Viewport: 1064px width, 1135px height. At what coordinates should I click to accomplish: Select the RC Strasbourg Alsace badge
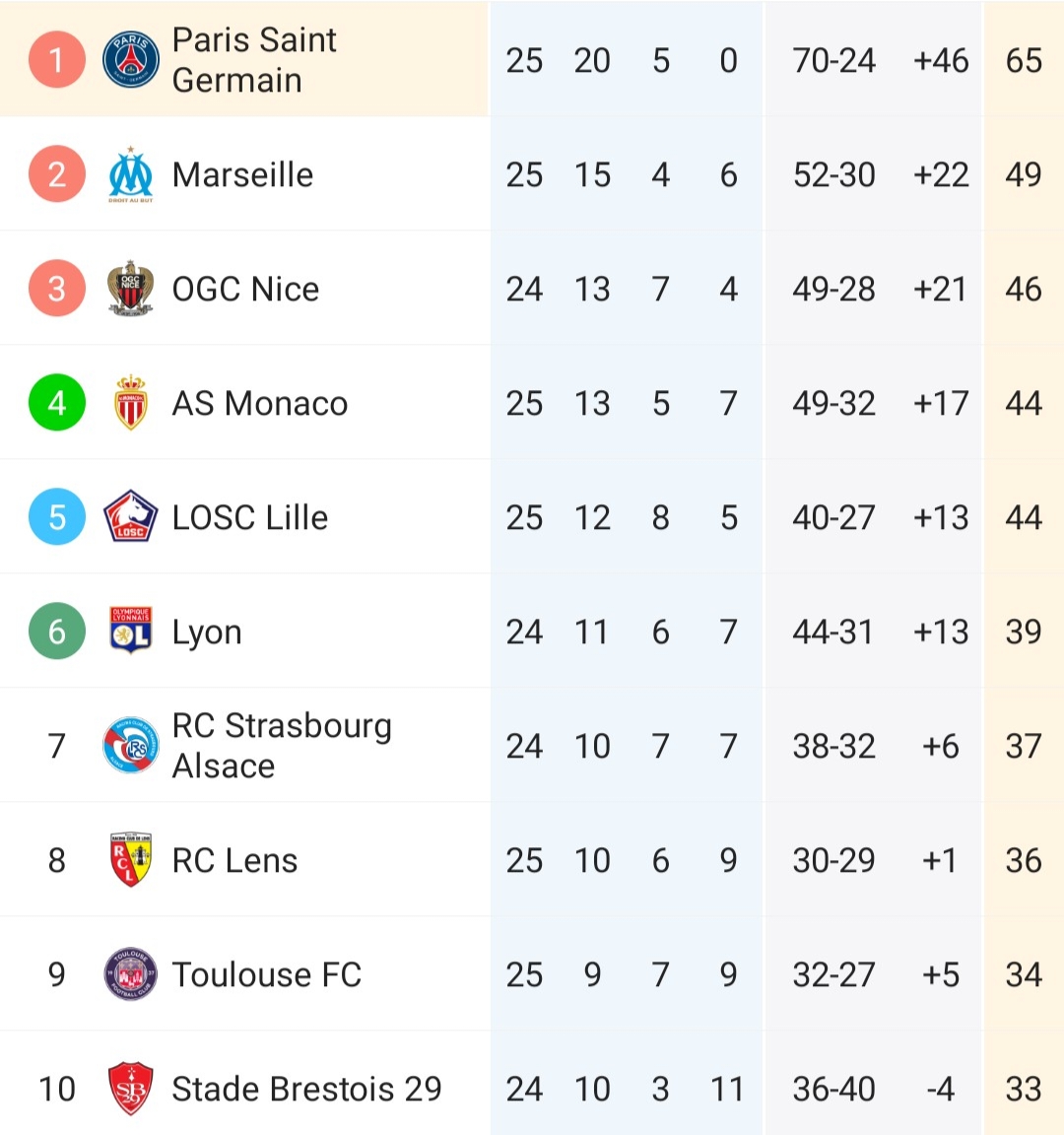131,746
